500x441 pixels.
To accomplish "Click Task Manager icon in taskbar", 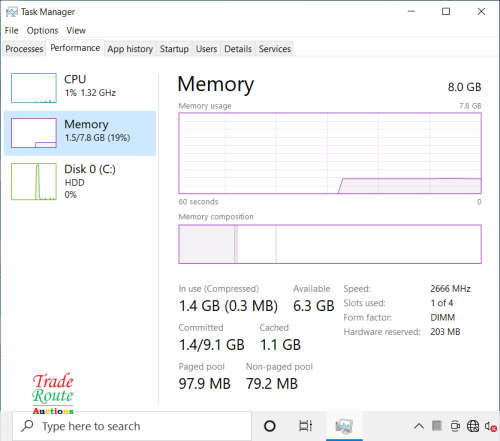I will pyautogui.click(x=344, y=426).
